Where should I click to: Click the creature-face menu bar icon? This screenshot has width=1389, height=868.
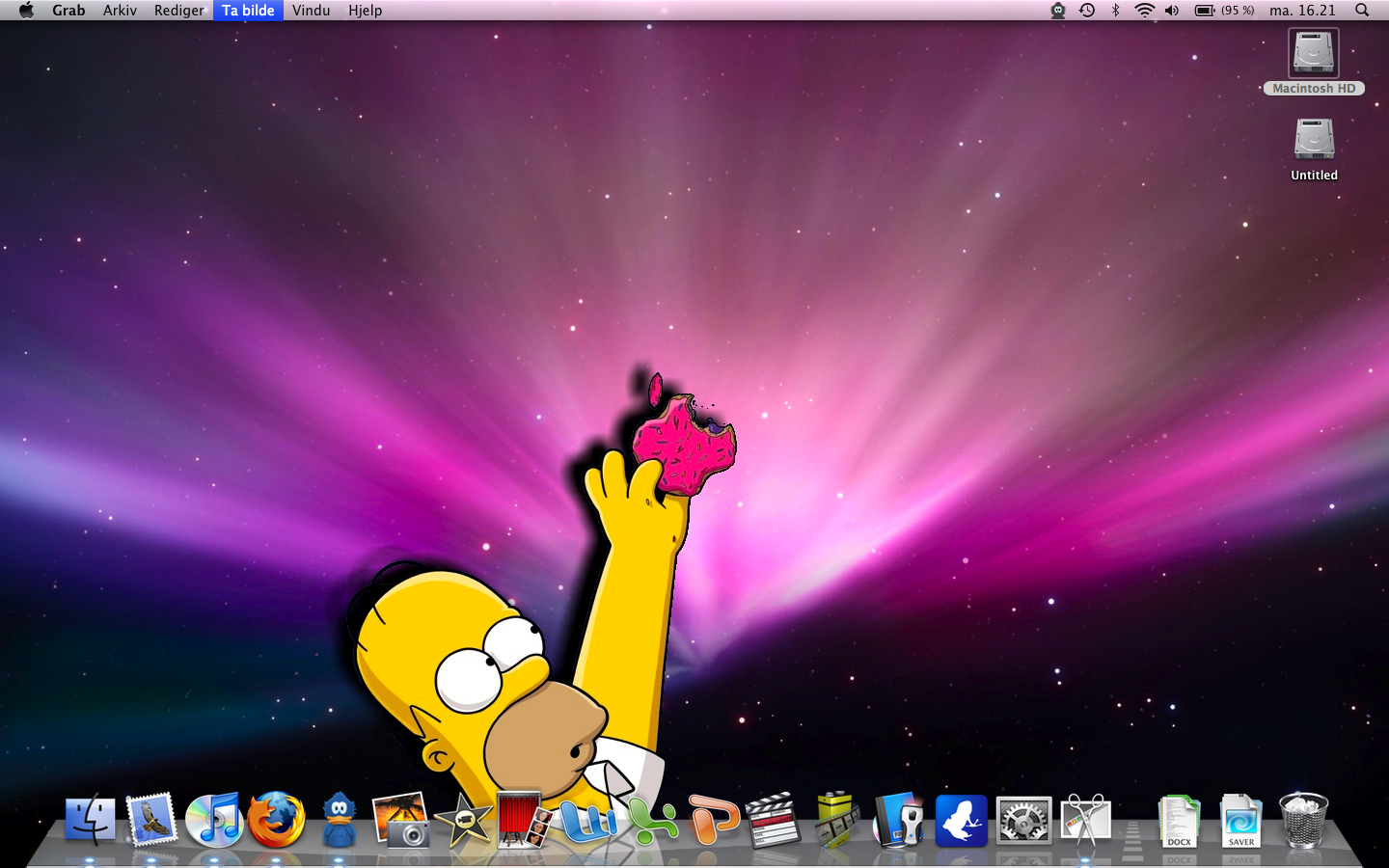tap(1058, 11)
